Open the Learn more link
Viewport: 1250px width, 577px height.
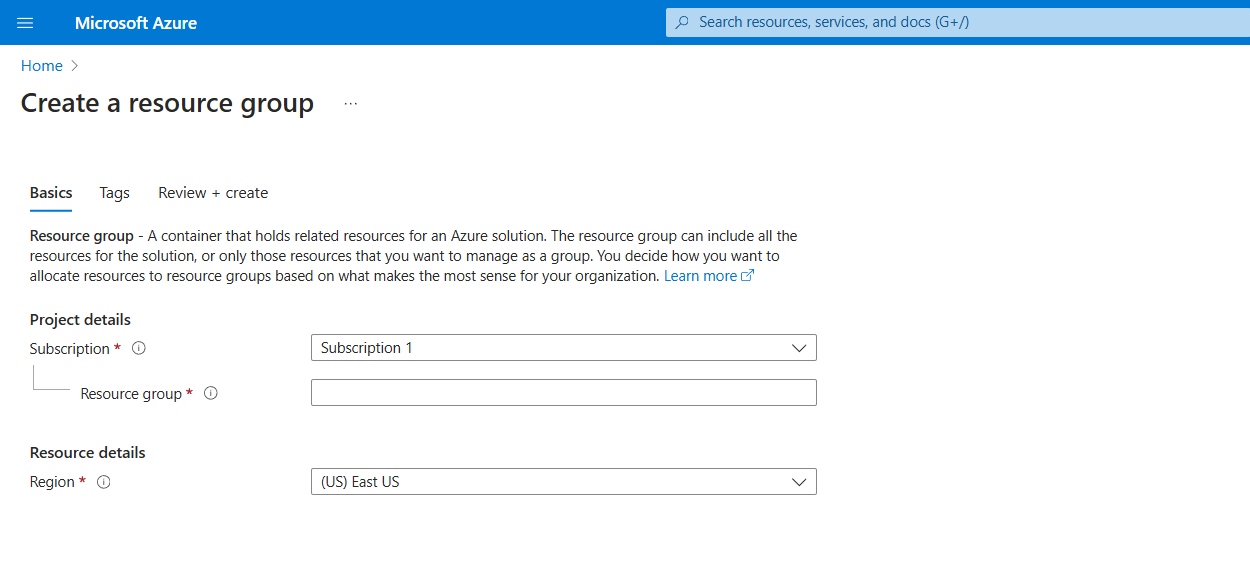pyautogui.click(x=699, y=275)
